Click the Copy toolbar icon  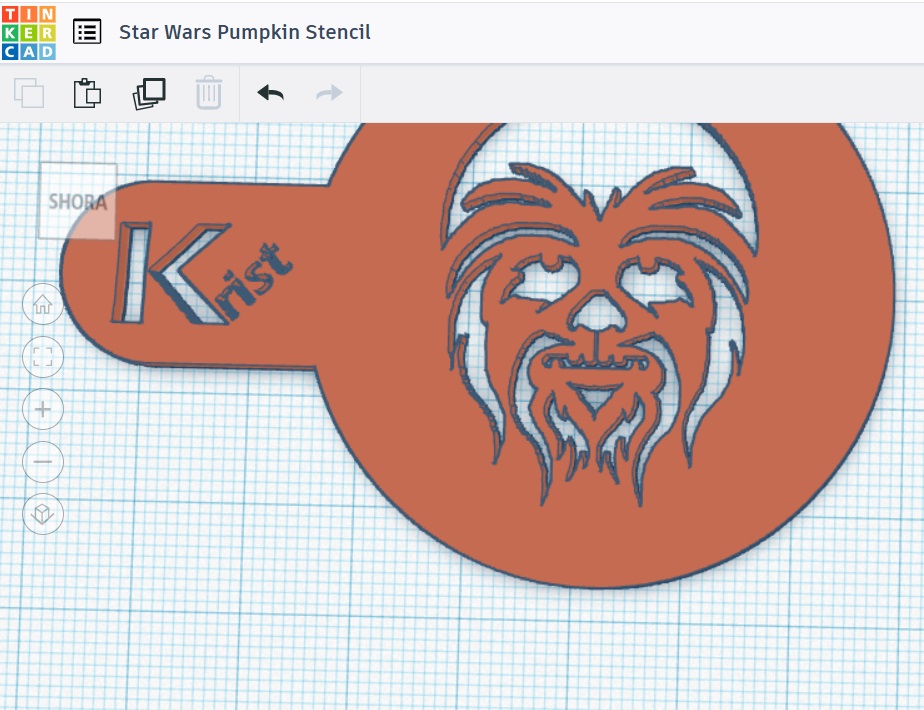[29, 93]
